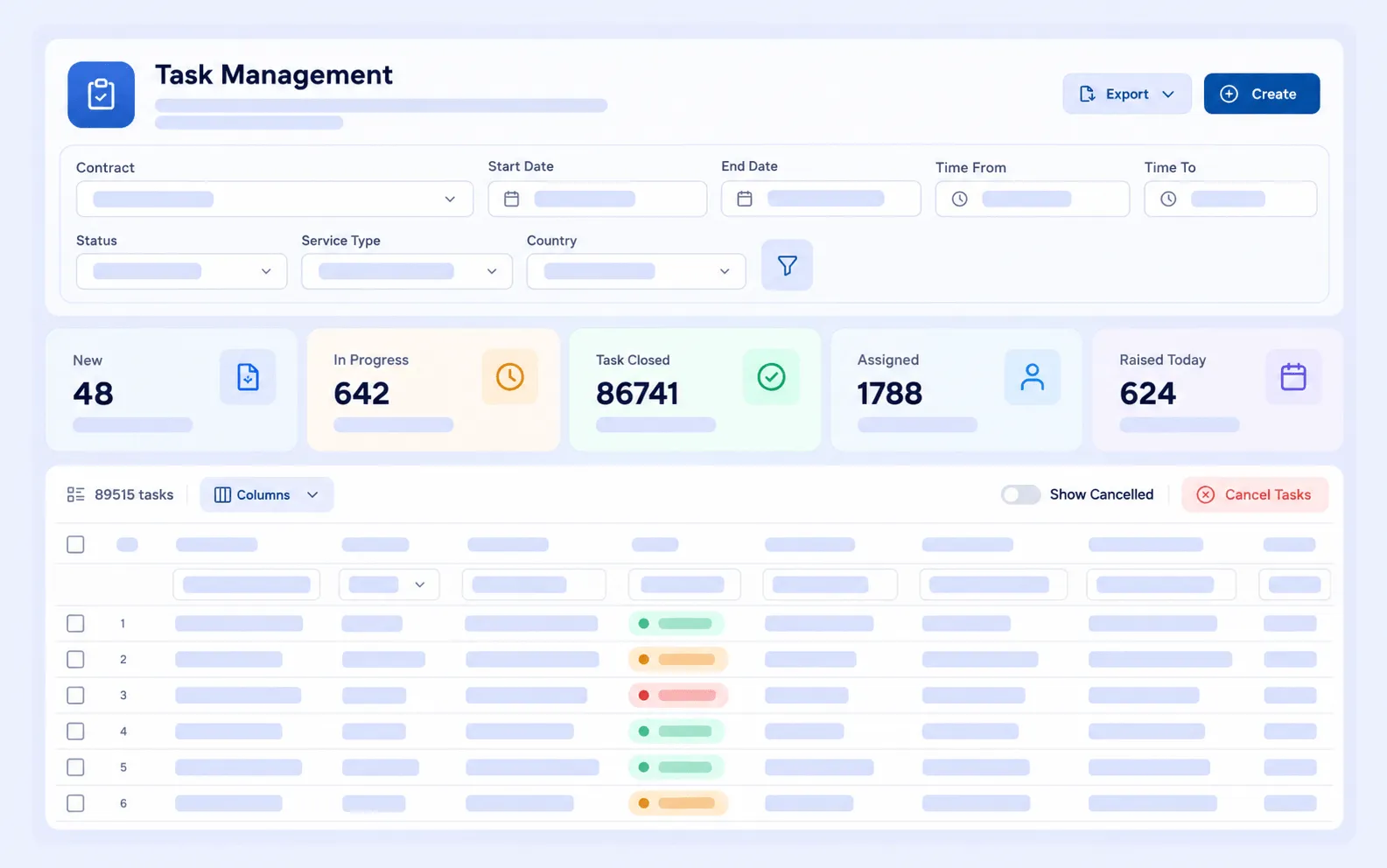
Task: Click the End Date input field
Action: pos(821,199)
